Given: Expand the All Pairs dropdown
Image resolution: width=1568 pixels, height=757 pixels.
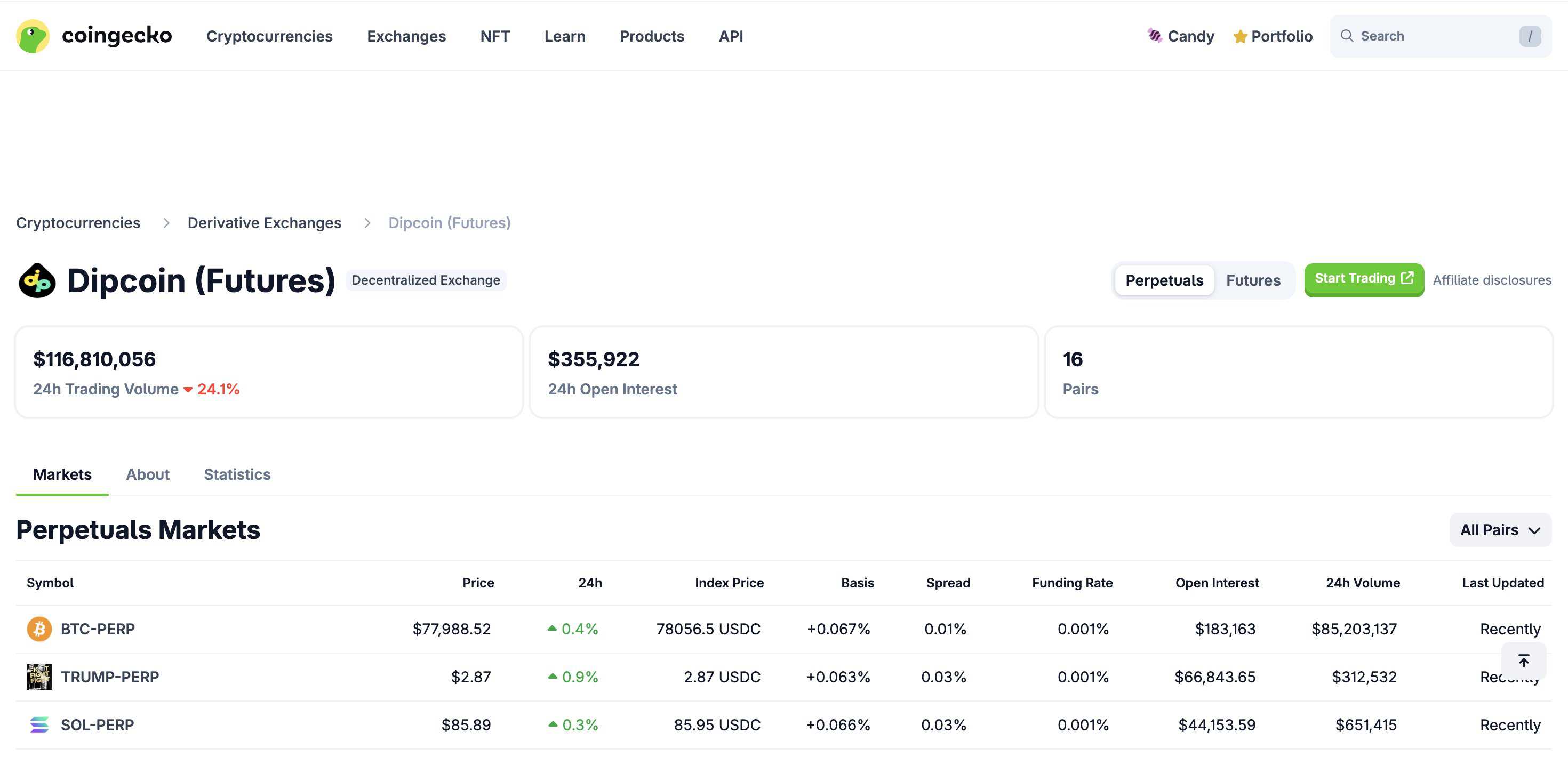Looking at the screenshot, I should click(1500, 530).
